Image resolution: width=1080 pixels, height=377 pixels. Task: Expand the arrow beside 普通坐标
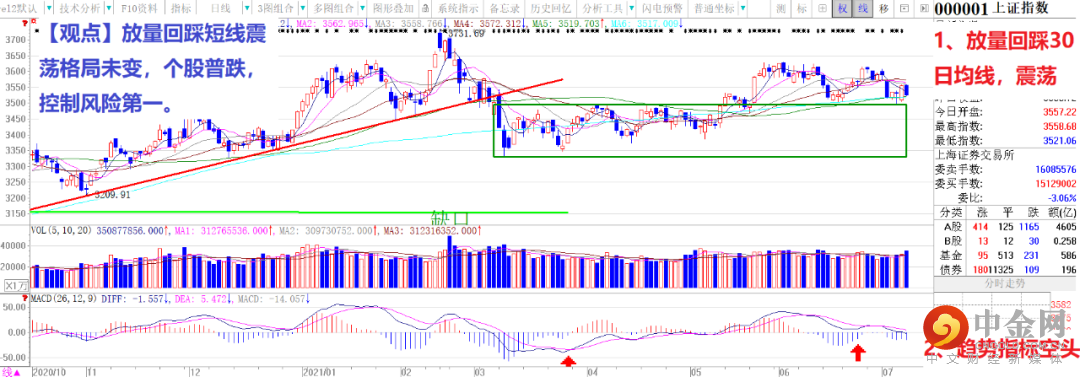tap(744, 8)
